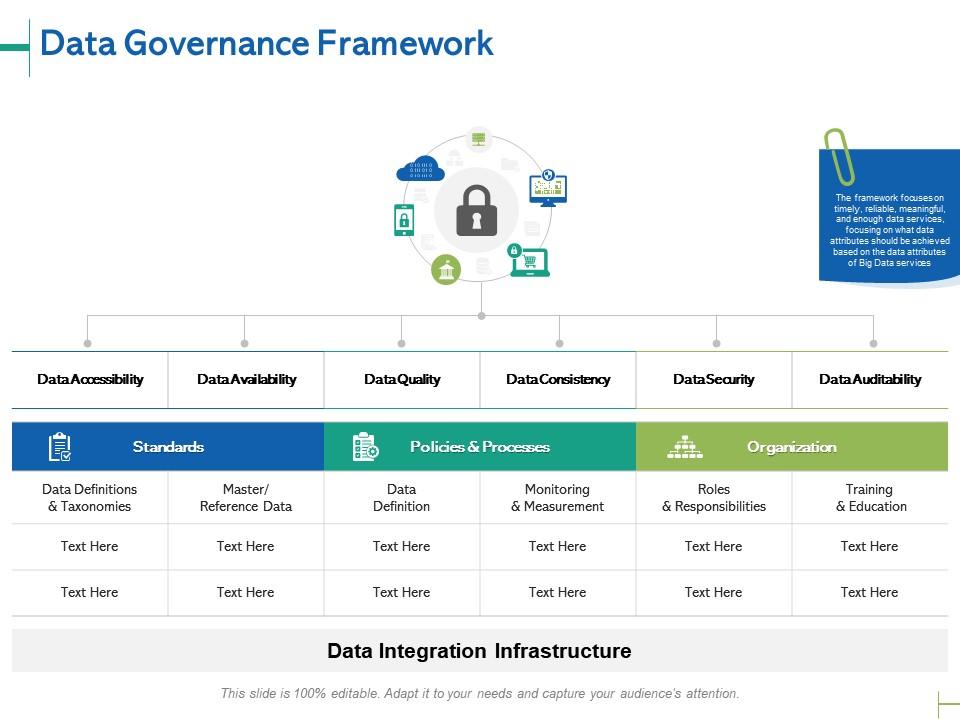Select the Data Auditability heading
Viewport: 960px width, 720px height.
[870, 380]
